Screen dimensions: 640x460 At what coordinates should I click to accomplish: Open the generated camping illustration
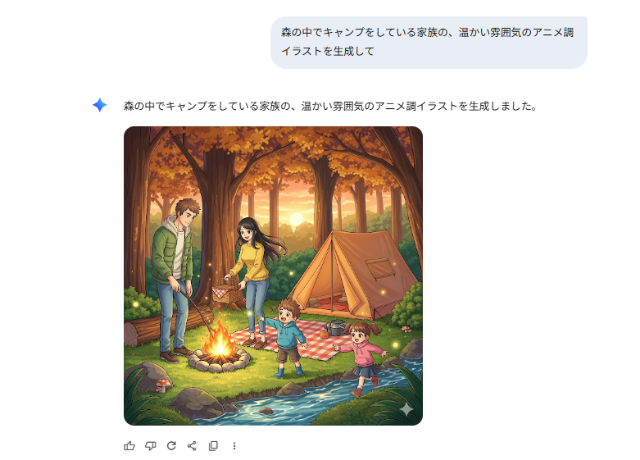[273, 276]
